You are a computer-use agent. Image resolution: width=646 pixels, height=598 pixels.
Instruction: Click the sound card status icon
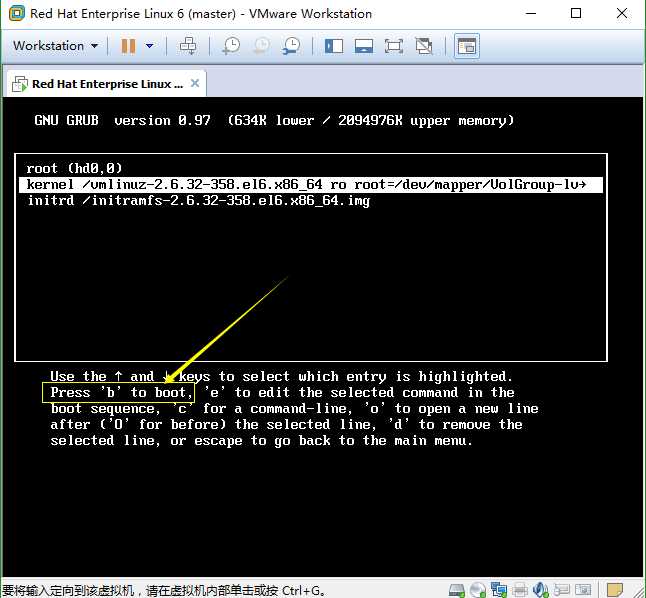541,590
